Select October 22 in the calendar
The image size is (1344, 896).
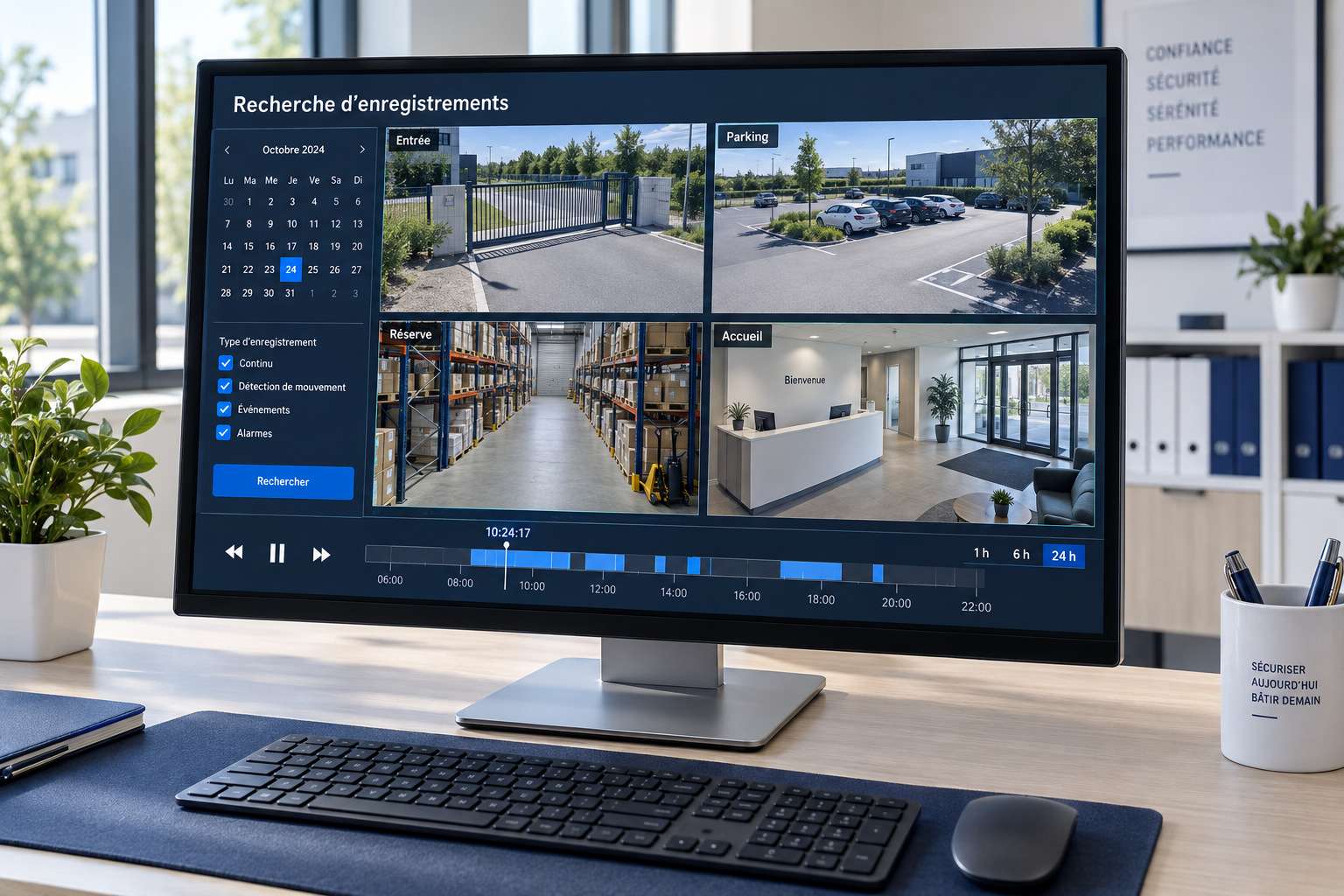(x=248, y=269)
